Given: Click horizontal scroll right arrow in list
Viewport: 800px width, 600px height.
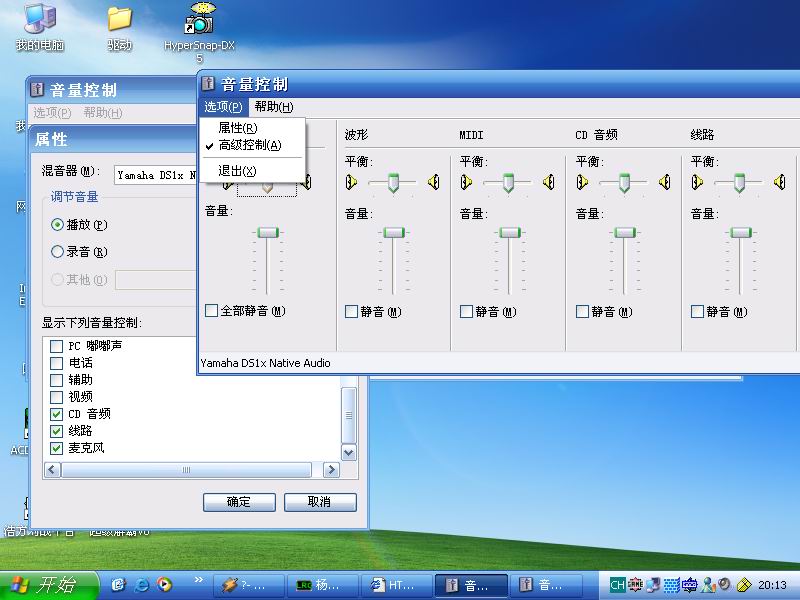Looking at the screenshot, I should point(332,470).
